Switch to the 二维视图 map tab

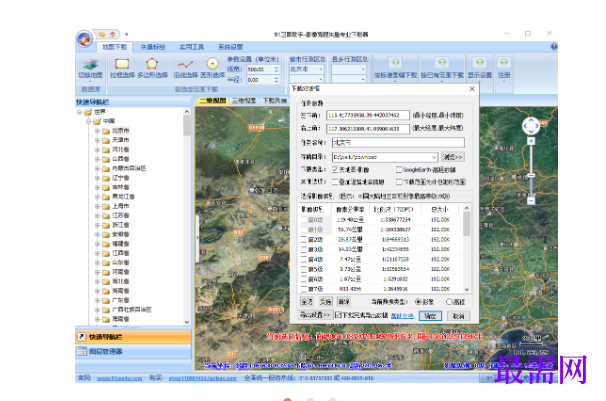(213, 101)
